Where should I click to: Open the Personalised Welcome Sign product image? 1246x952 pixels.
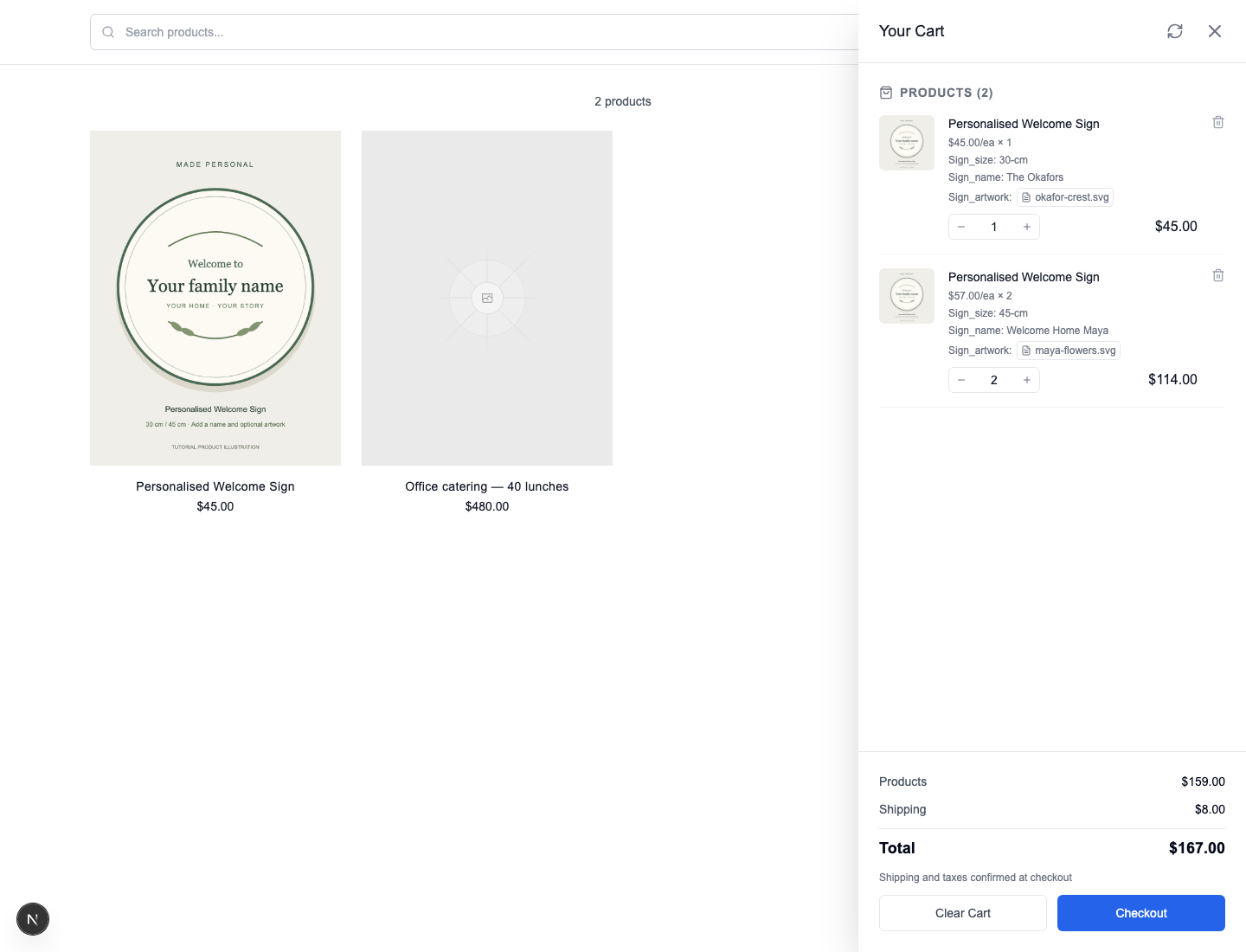point(215,298)
